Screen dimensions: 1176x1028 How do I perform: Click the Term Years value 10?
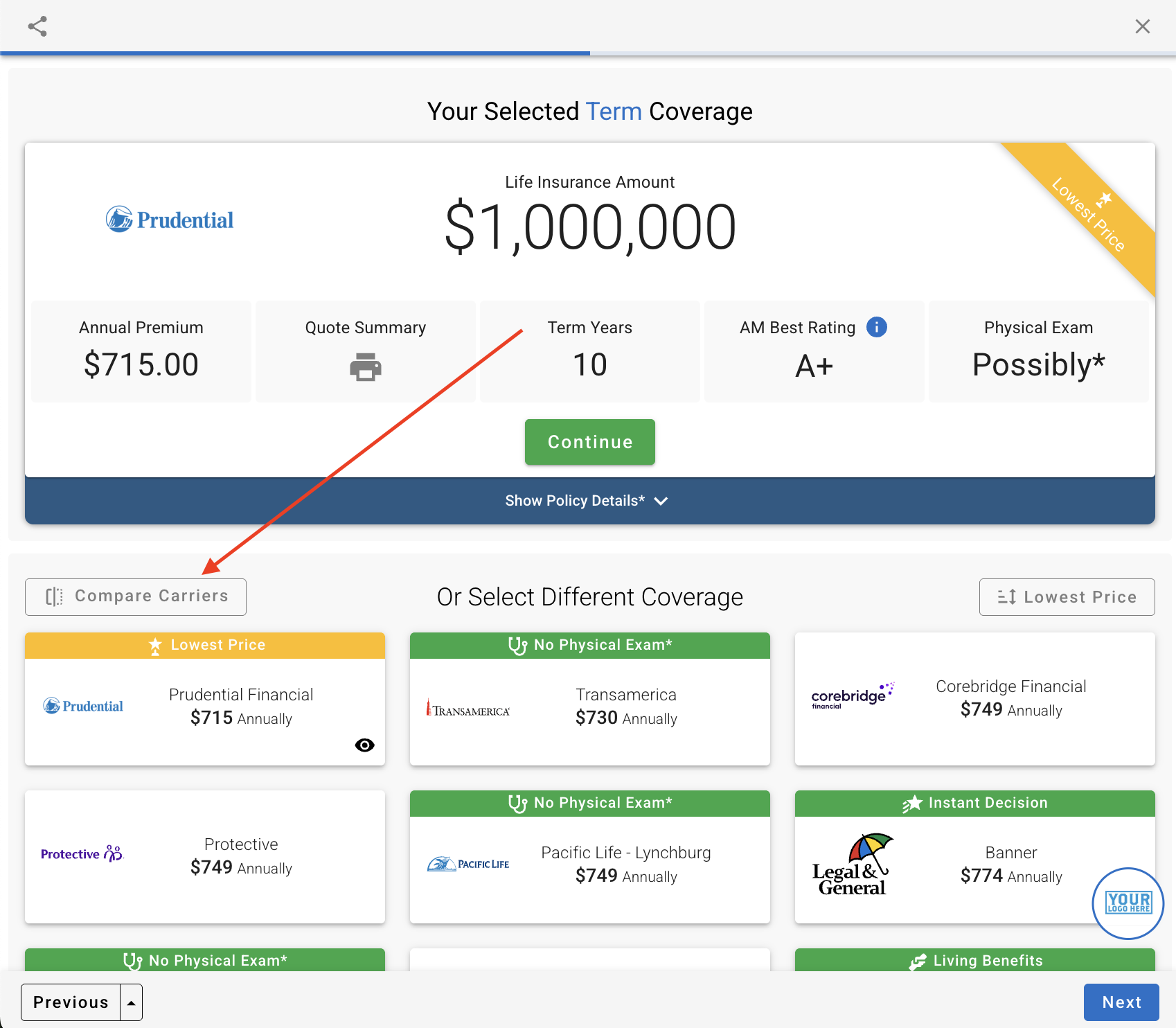click(590, 364)
